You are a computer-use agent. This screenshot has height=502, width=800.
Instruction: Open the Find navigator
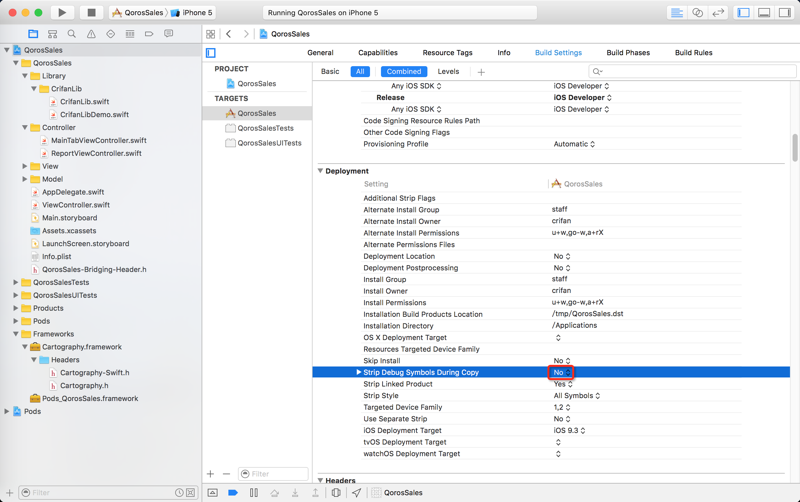click(71, 34)
